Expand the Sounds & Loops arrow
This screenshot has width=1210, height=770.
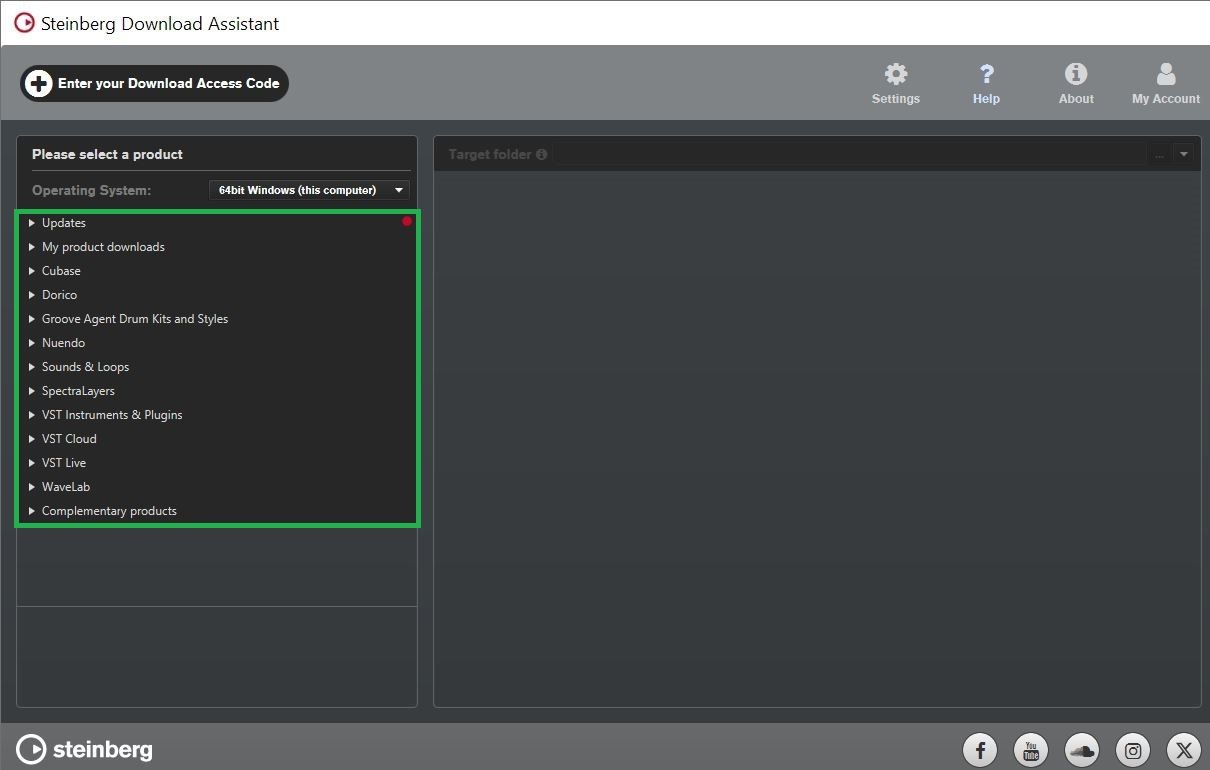[x=32, y=367]
